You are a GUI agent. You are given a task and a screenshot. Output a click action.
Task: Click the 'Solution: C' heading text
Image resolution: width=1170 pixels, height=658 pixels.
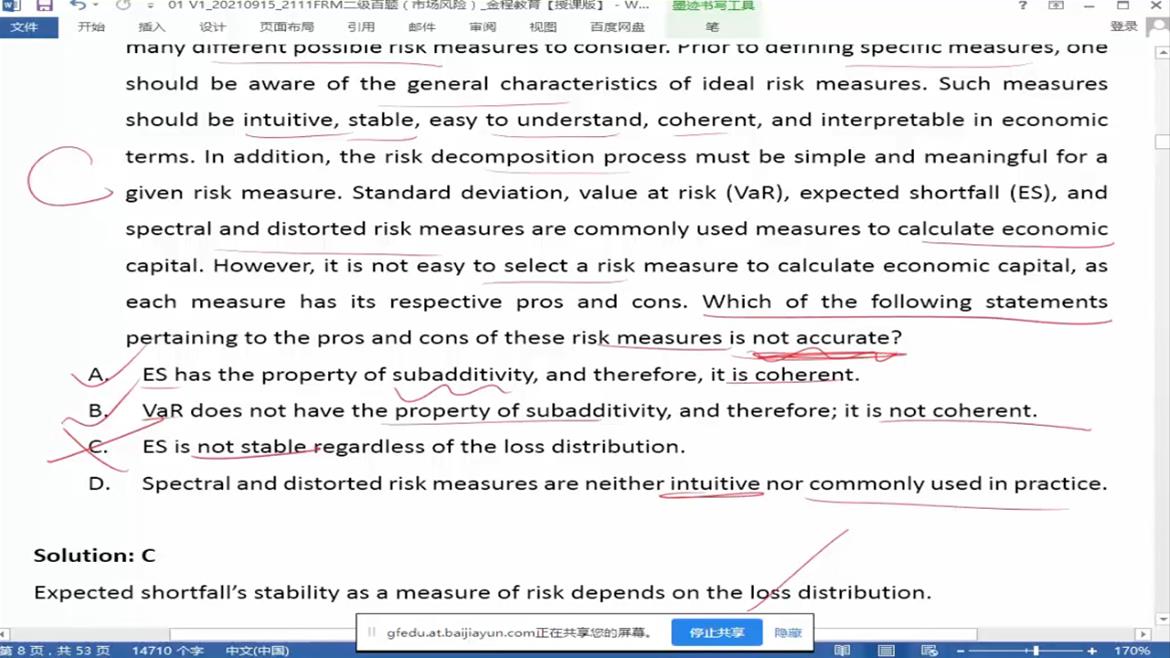[95, 556]
